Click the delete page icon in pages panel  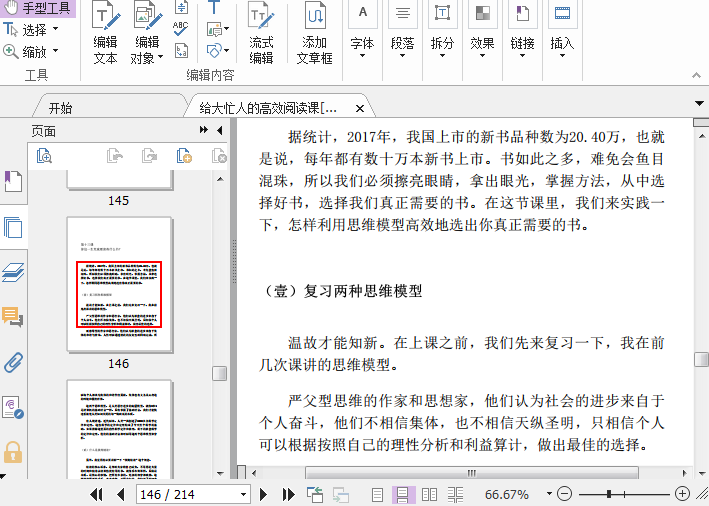pos(219,156)
